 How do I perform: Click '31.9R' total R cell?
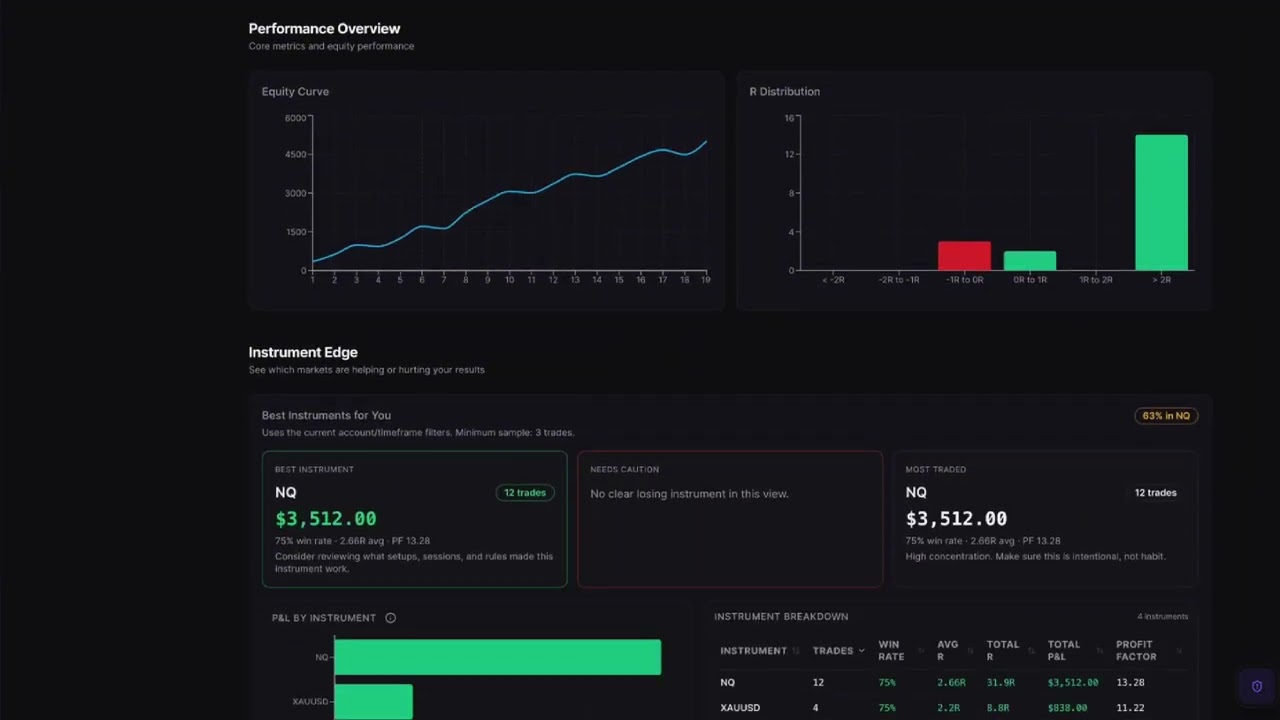[1001, 683]
